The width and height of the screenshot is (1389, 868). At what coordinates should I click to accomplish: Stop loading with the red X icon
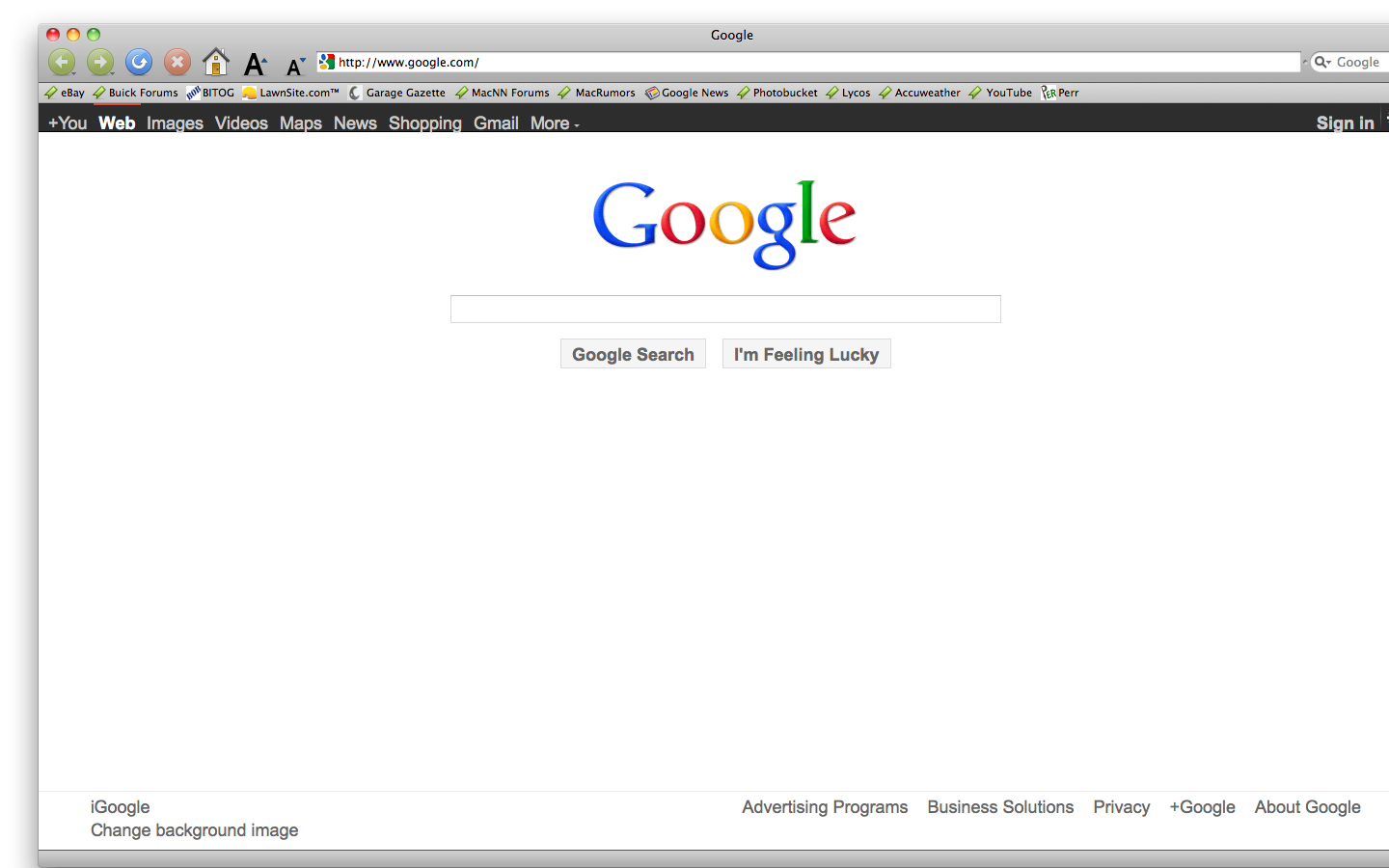[x=177, y=63]
